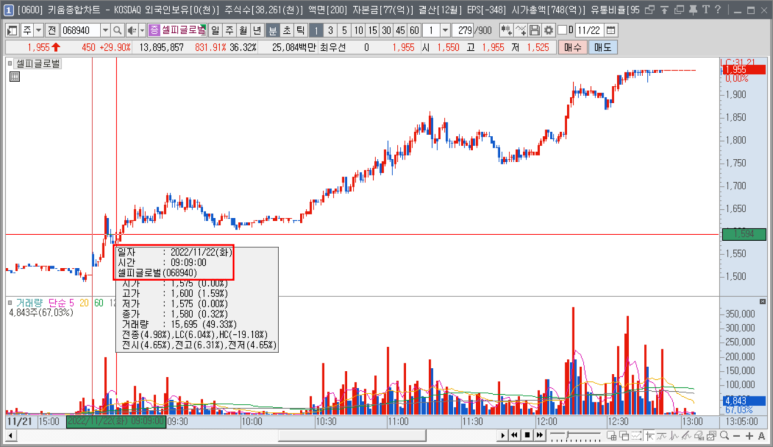Open chart settings gear icon

[548, 31]
